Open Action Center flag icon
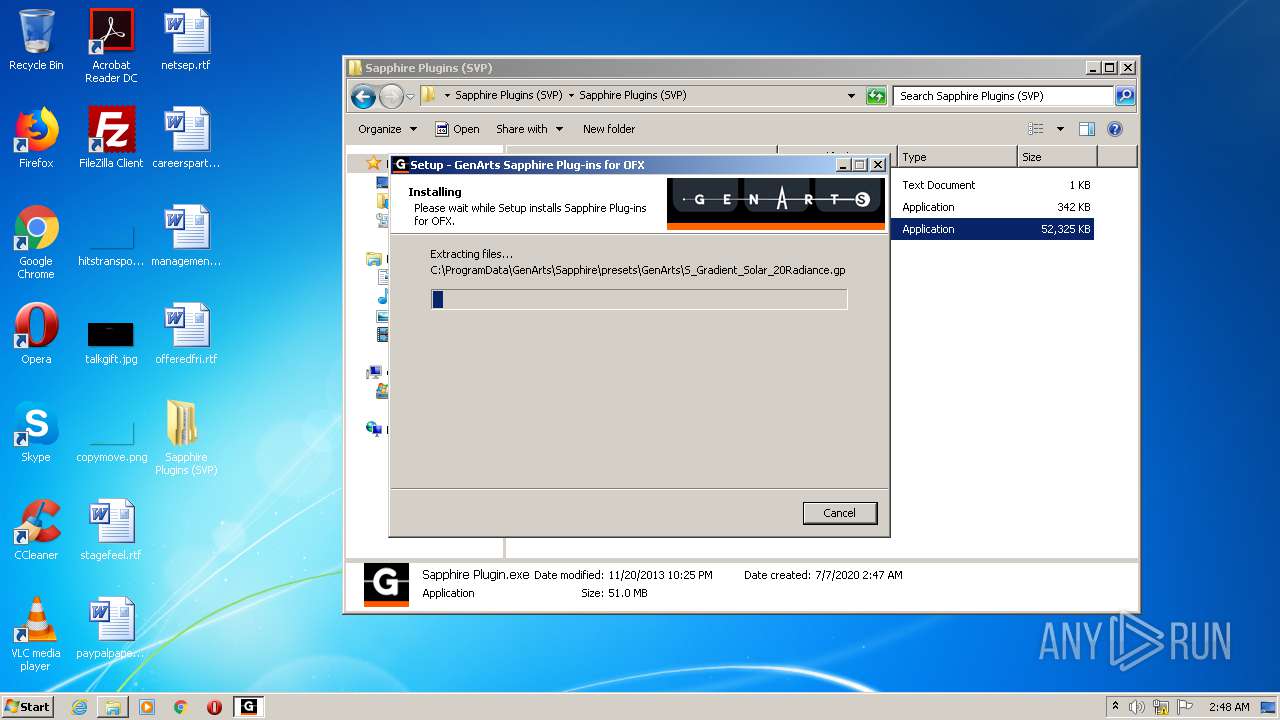1280x720 pixels. [1185, 707]
